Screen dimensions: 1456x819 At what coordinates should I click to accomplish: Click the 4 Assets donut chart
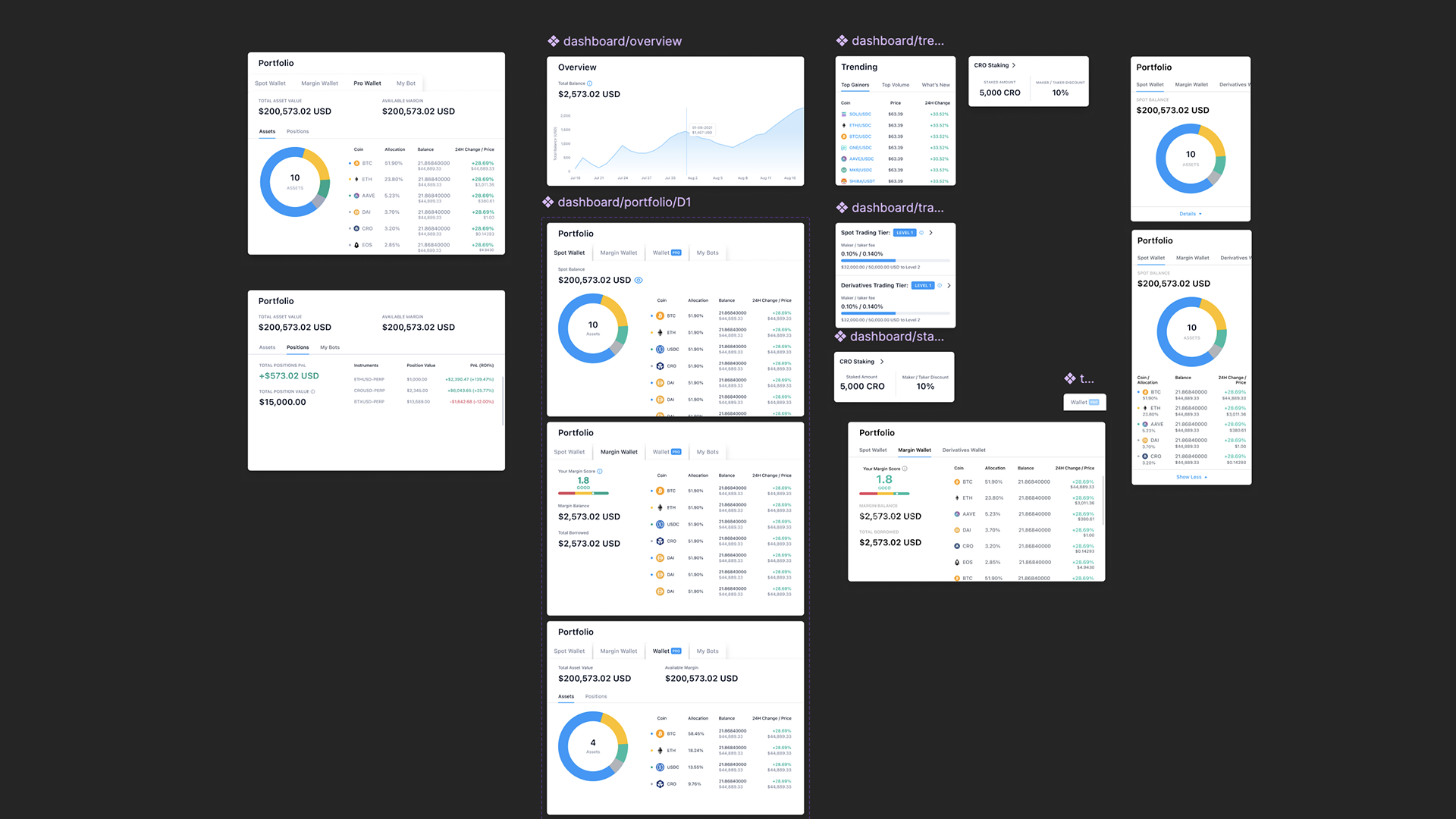(593, 746)
